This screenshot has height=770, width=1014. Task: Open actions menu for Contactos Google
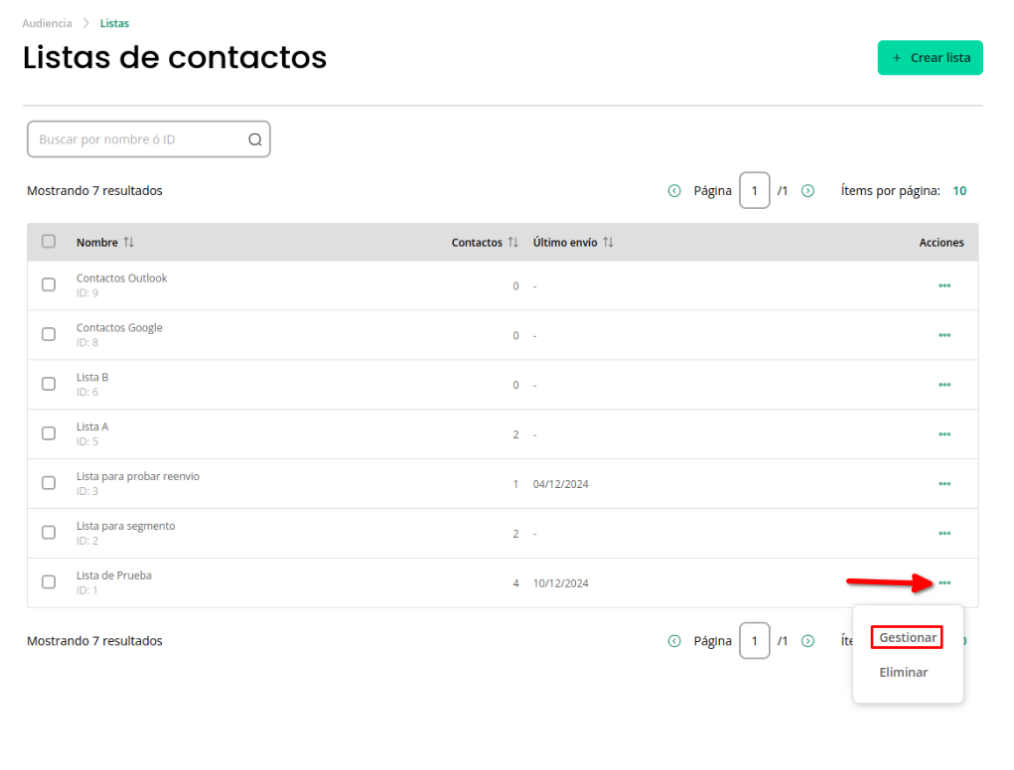click(x=944, y=336)
